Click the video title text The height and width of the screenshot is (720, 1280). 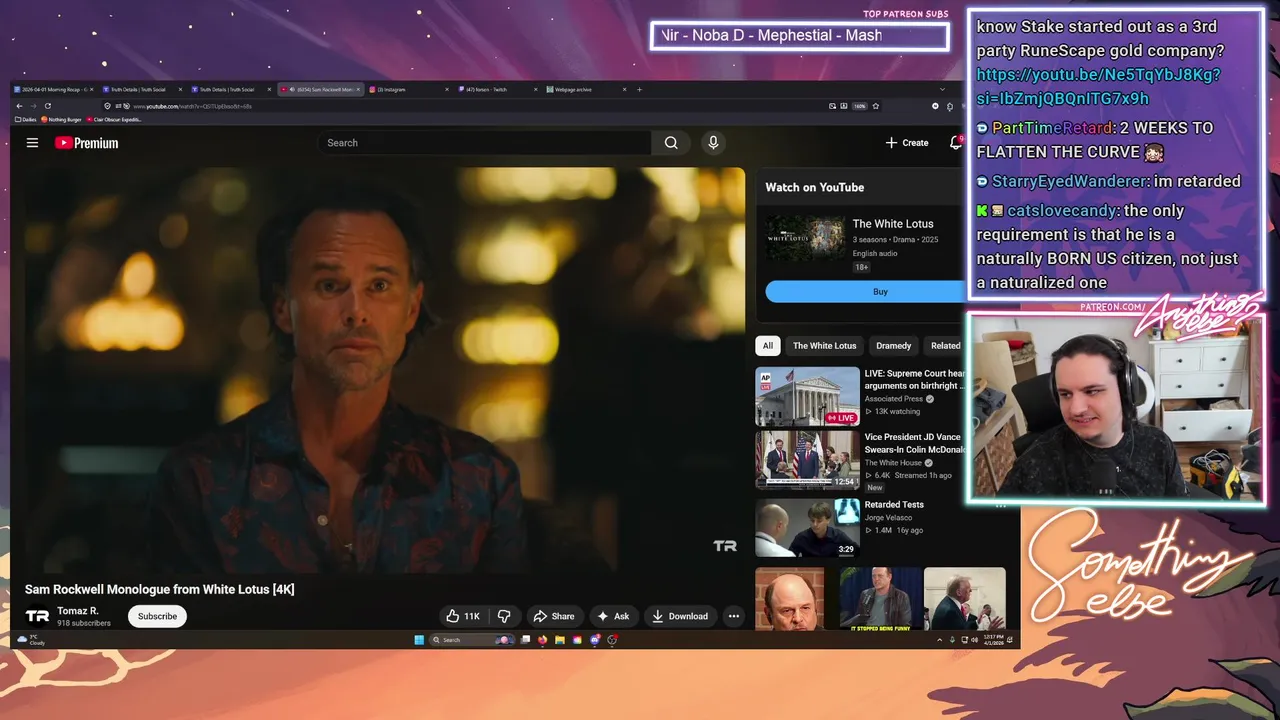pos(160,589)
